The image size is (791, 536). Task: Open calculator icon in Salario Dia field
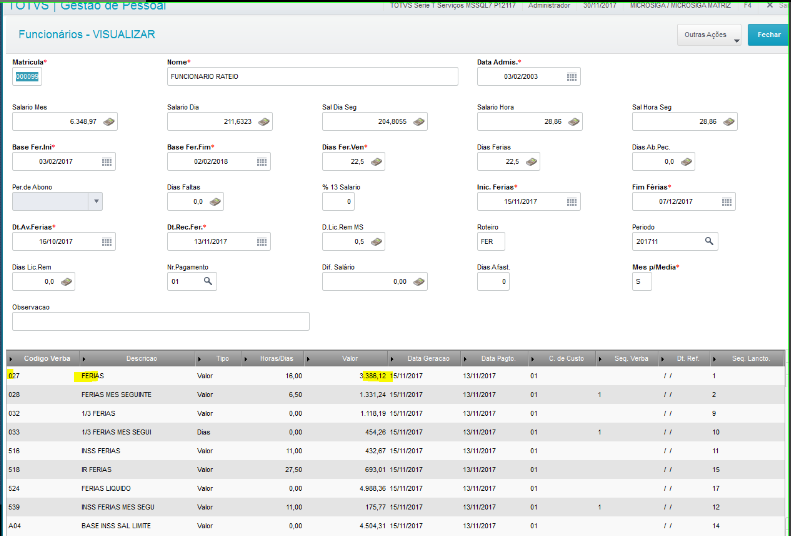coord(263,122)
